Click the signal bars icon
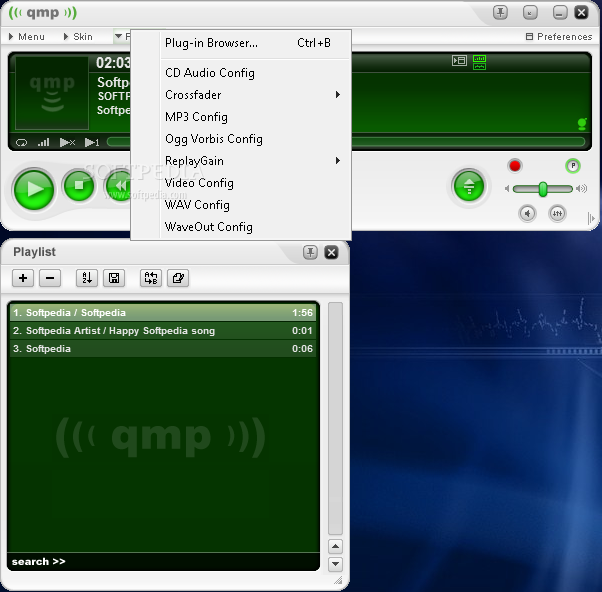Viewport: 602px width, 592px height. (x=43, y=142)
